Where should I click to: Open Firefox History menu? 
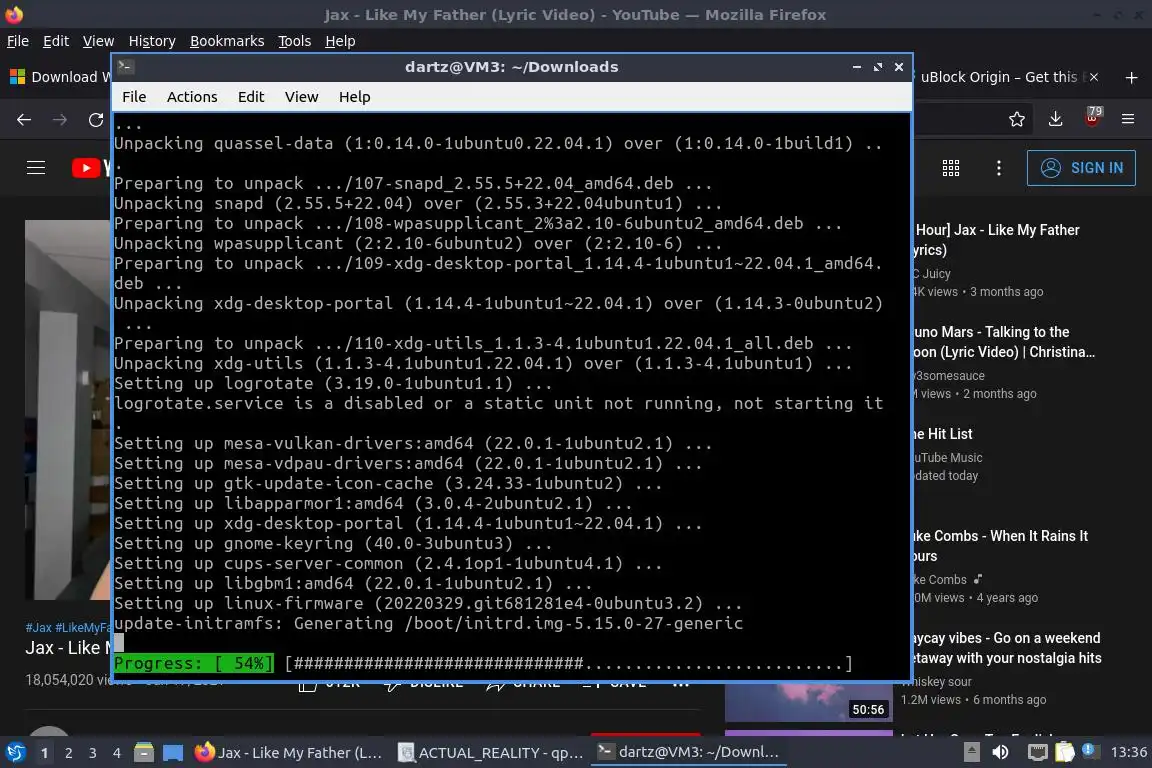click(x=152, y=41)
